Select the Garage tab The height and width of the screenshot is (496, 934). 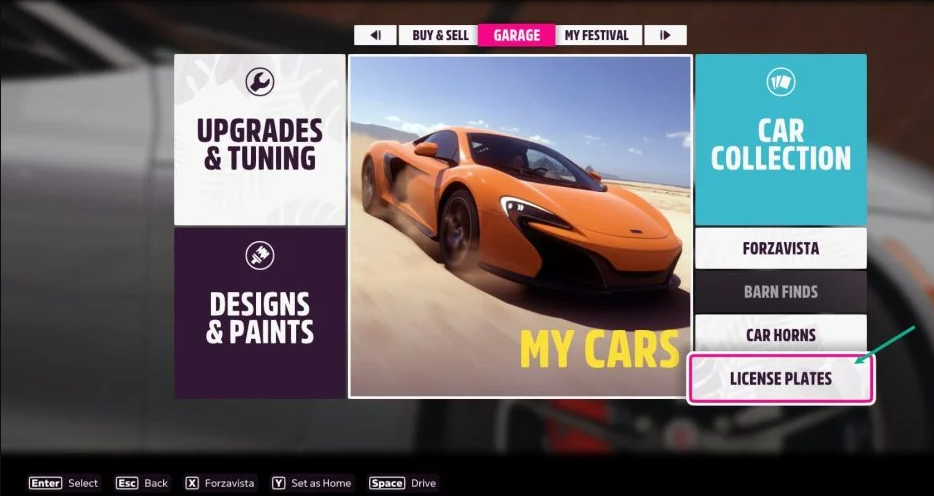point(516,35)
